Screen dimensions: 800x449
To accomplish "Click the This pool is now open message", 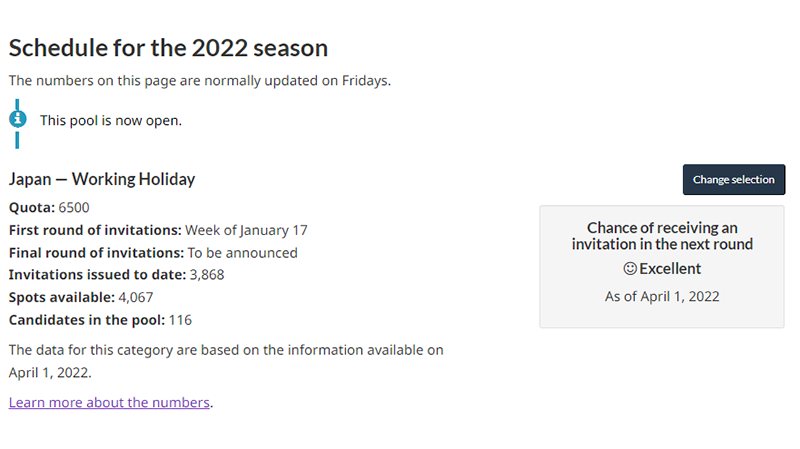I will pos(111,120).
